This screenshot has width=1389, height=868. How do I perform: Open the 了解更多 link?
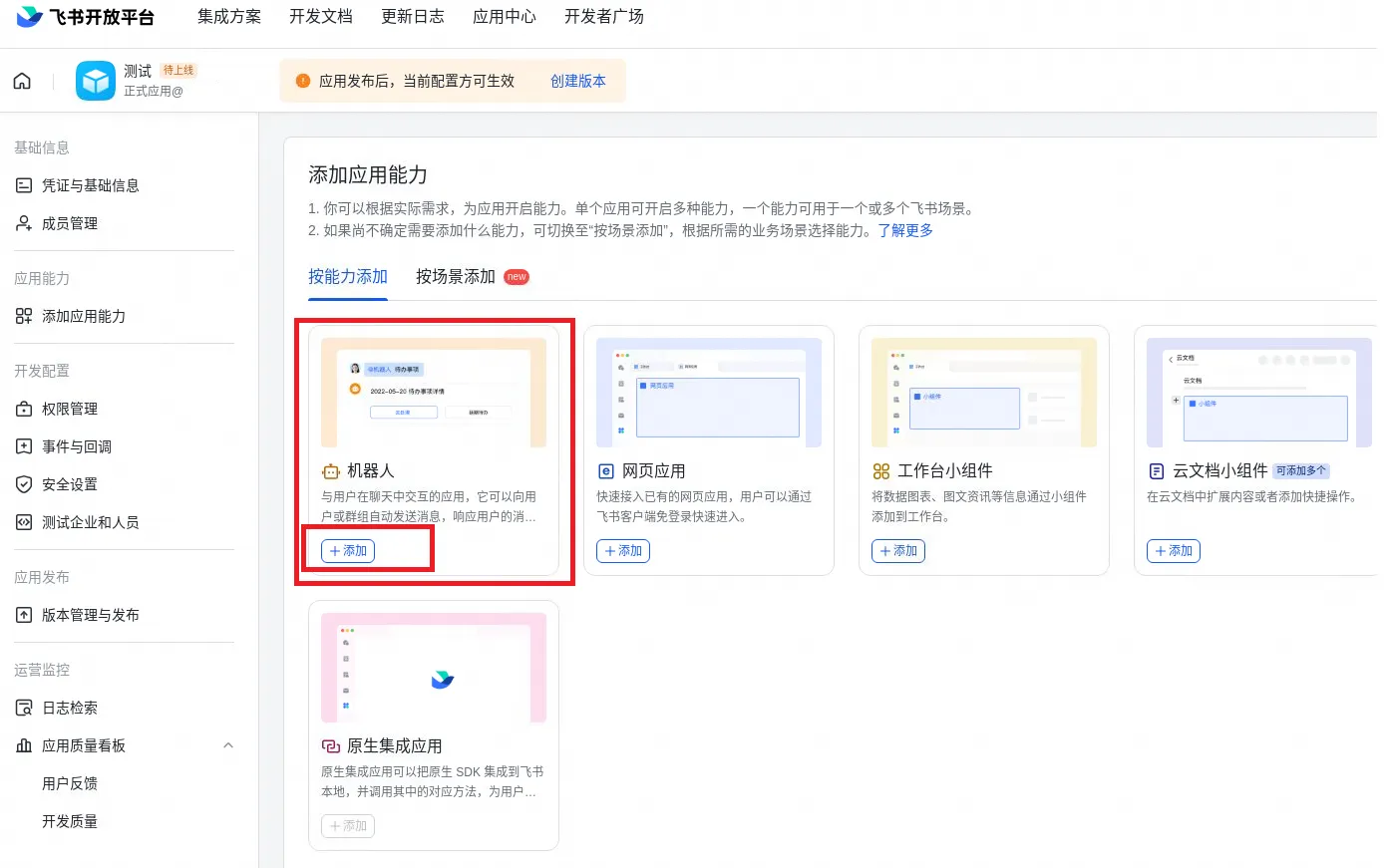pos(905,230)
